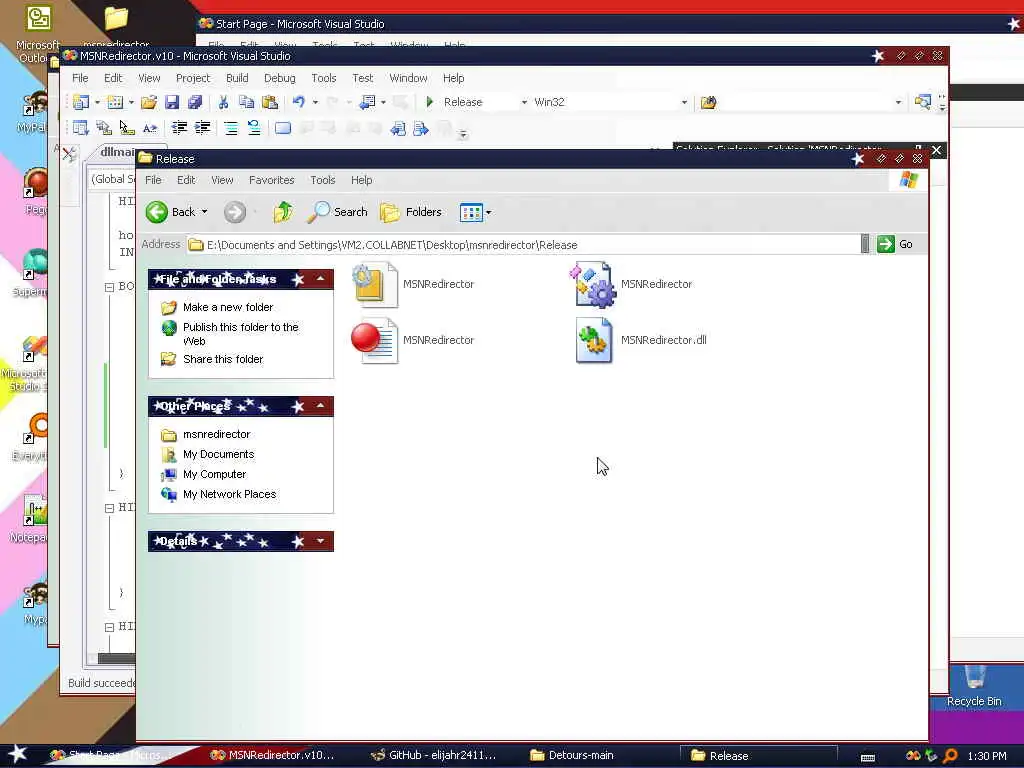Toggle the Folders pane in Explorer
The width and height of the screenshot is (1024, 768).
411,212
